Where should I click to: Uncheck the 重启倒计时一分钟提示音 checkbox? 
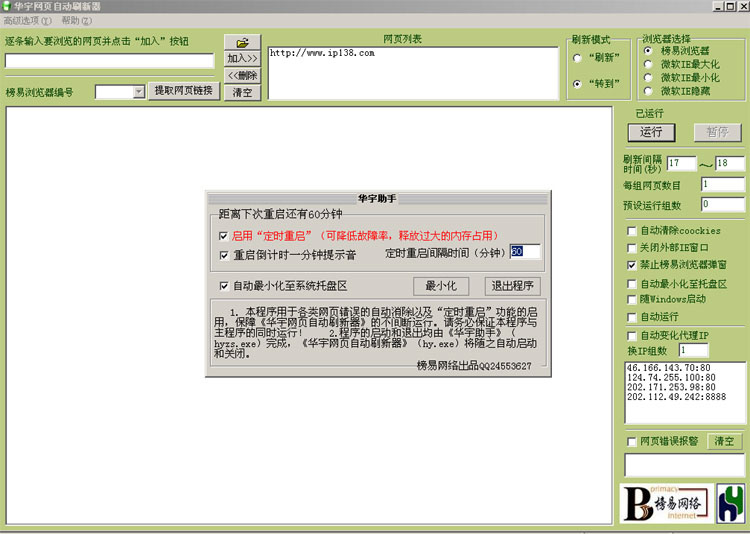click(223, 256)
